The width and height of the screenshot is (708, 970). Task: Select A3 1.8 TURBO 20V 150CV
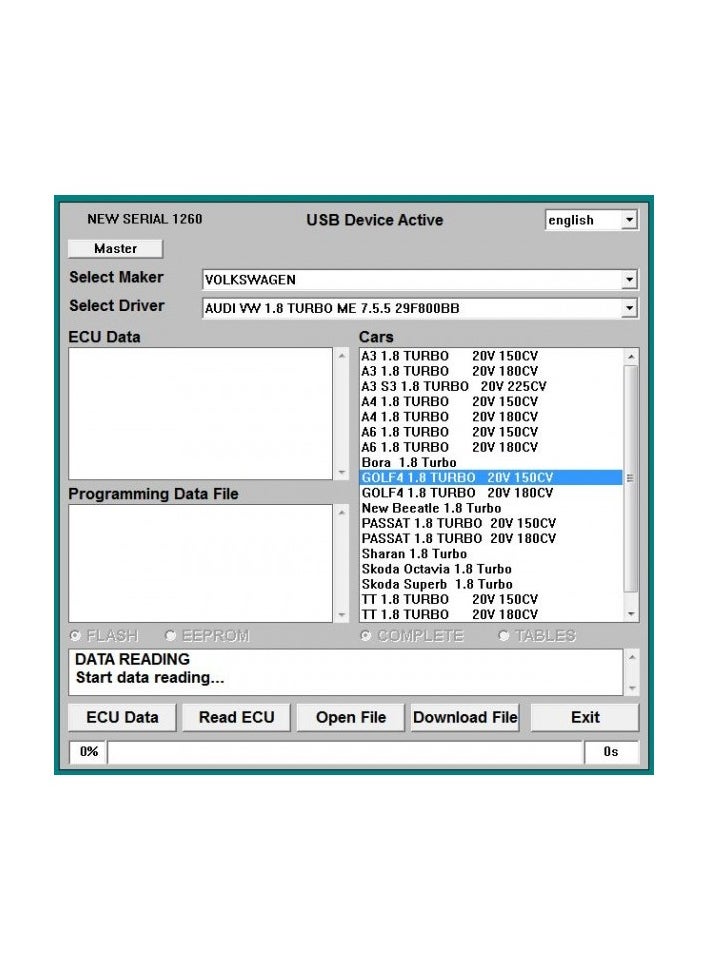(x=491, y=356)
